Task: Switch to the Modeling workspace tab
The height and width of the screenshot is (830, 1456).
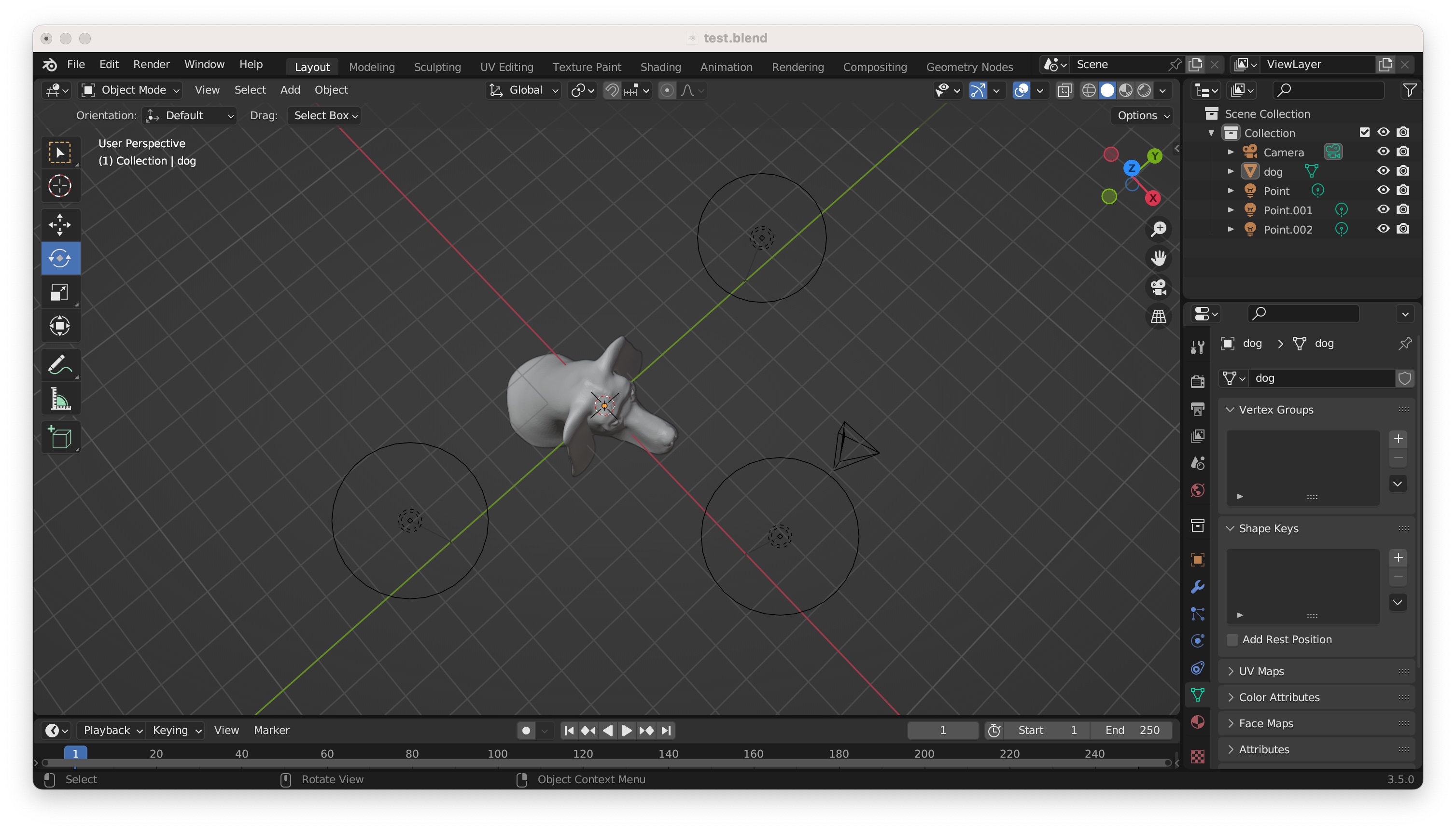Action: [371, 67]
